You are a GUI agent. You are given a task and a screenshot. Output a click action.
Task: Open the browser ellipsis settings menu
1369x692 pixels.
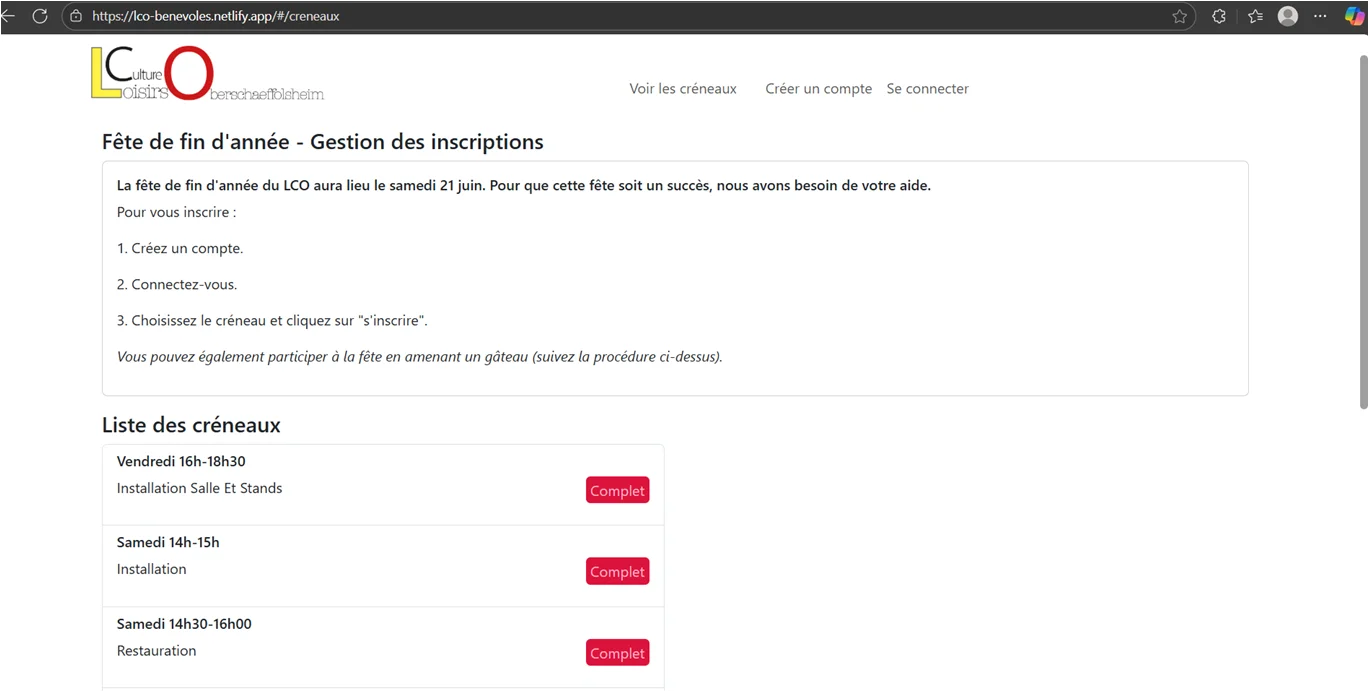pos(1319,16)
